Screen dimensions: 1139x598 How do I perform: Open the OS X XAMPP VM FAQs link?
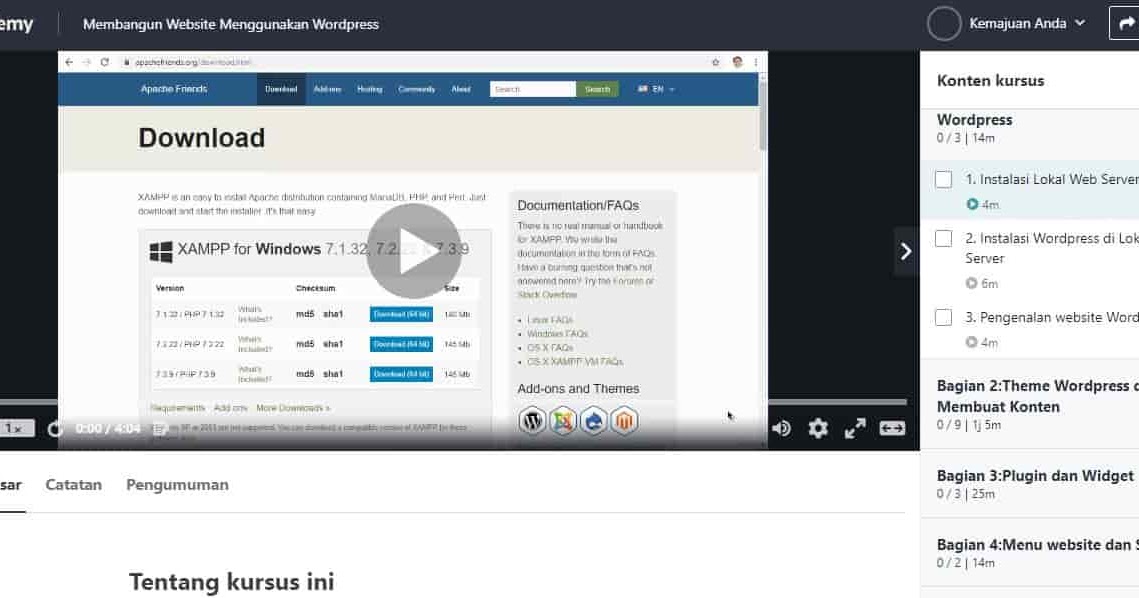(x=575, y=361)
